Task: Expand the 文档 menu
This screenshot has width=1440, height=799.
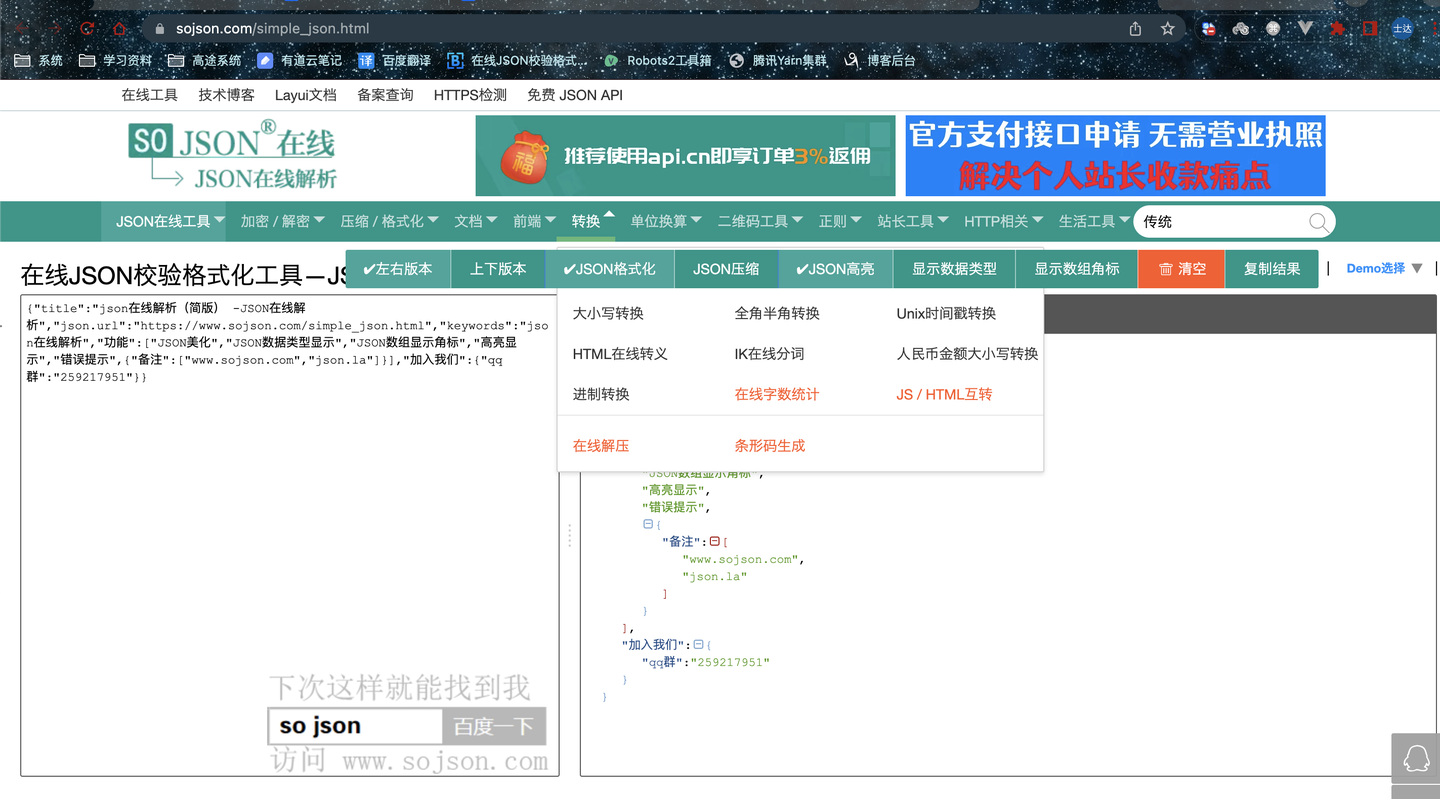Action: coord(476,221)
